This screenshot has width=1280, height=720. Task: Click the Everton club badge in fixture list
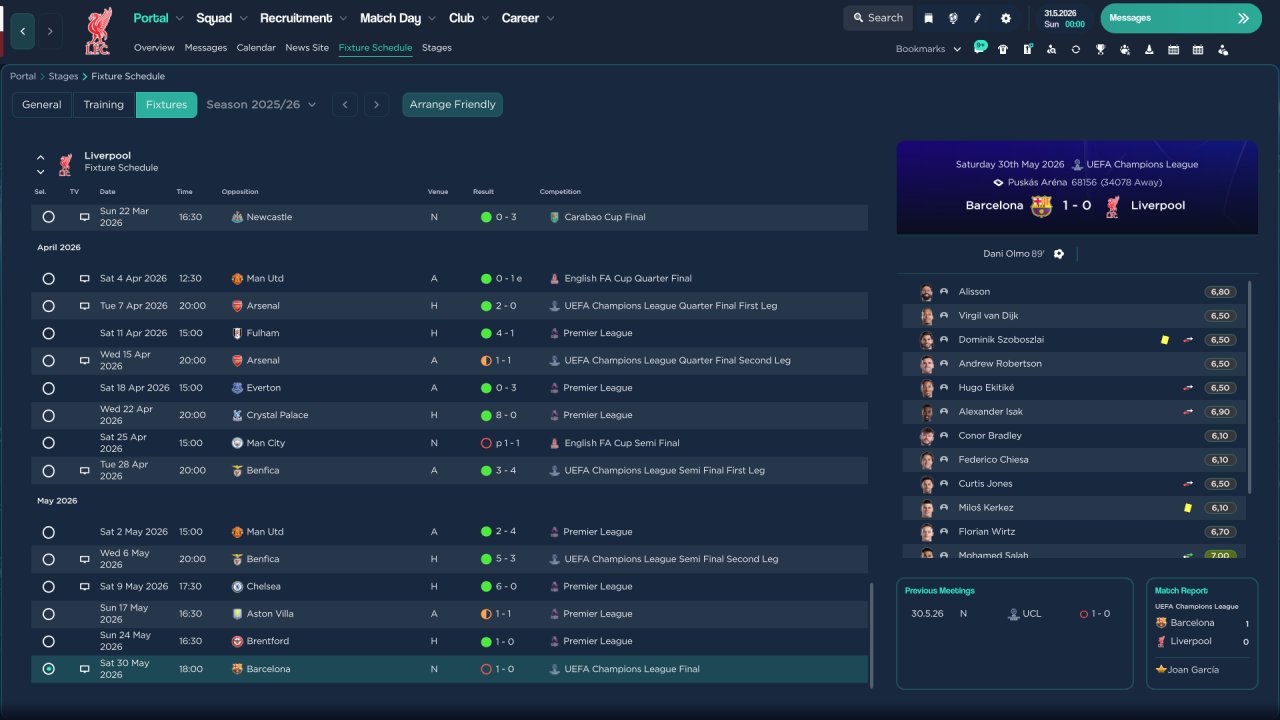pos(237,388)
